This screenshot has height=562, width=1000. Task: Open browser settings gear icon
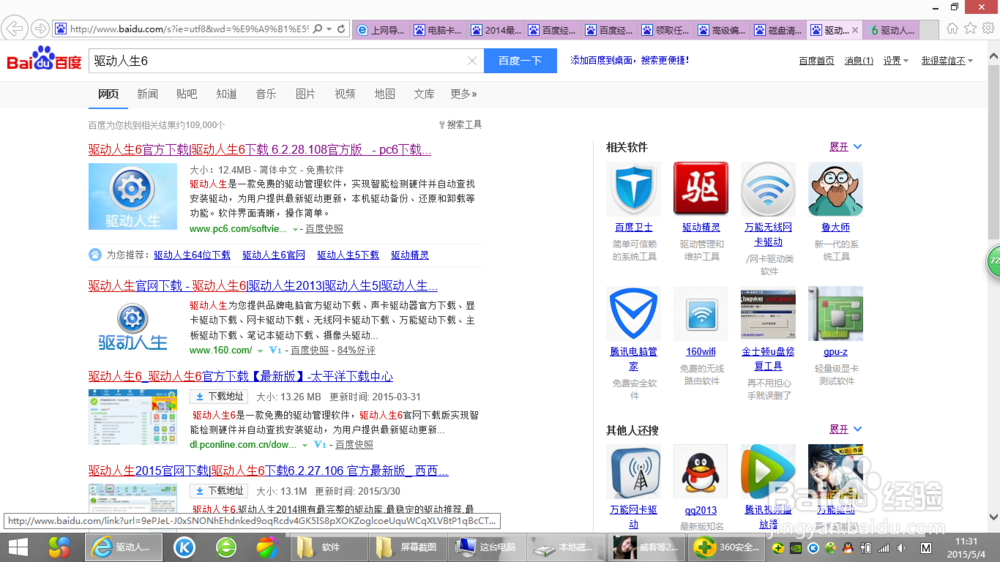point(988,29)
